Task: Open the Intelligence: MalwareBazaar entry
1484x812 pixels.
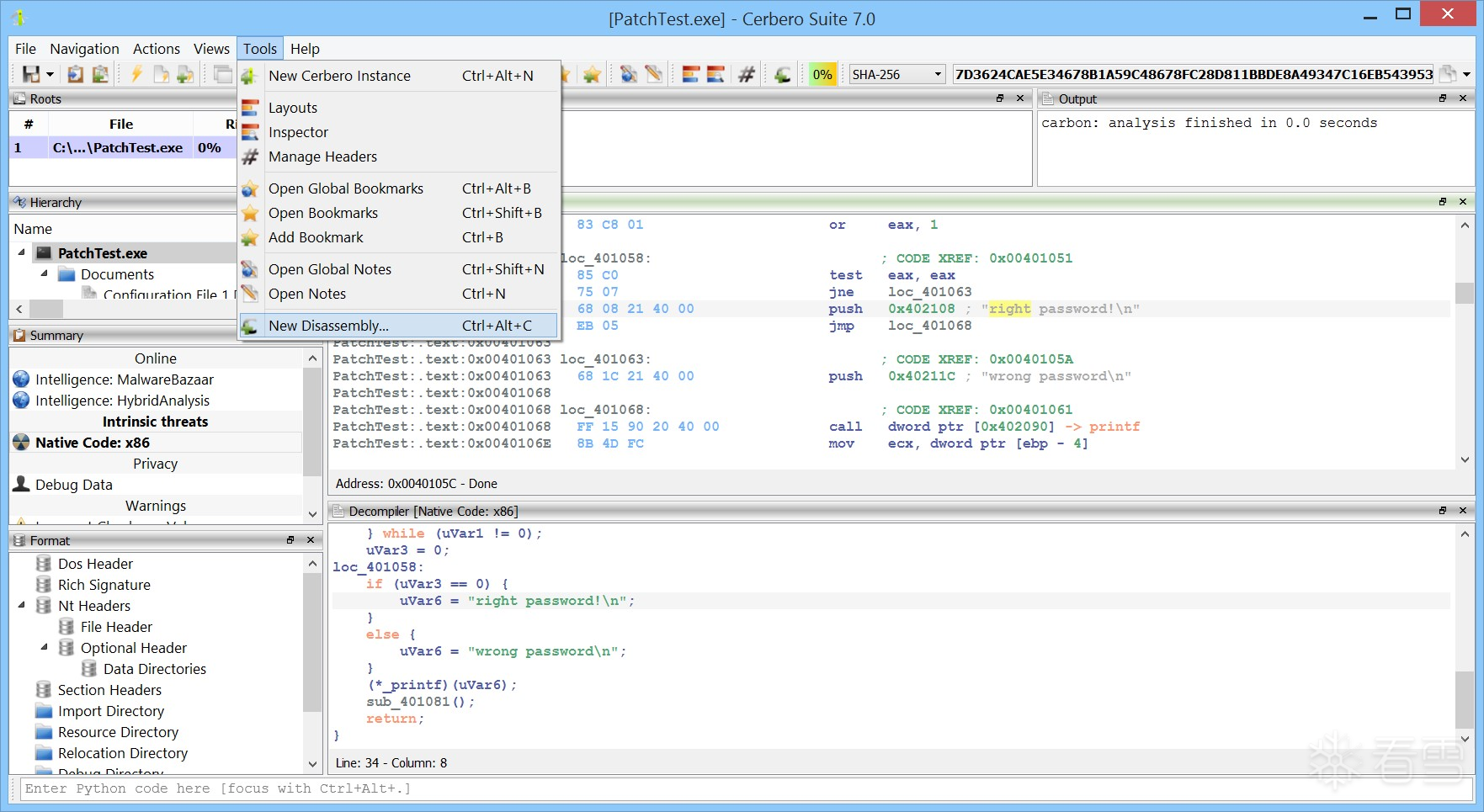Action: (x=124, y=379)
